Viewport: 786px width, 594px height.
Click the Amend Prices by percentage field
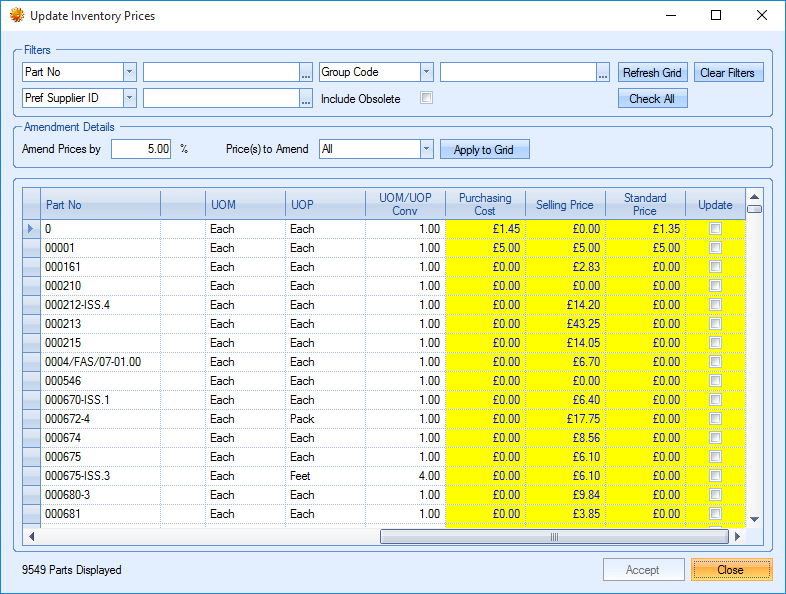point(141,149)
